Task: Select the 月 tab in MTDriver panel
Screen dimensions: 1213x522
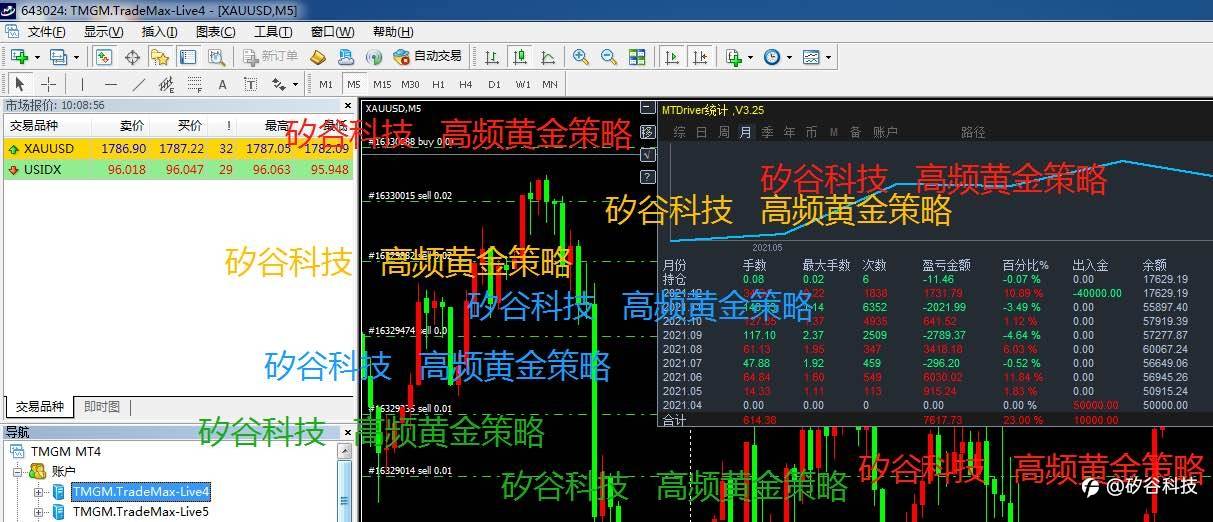Action: (x=745, y=132)
